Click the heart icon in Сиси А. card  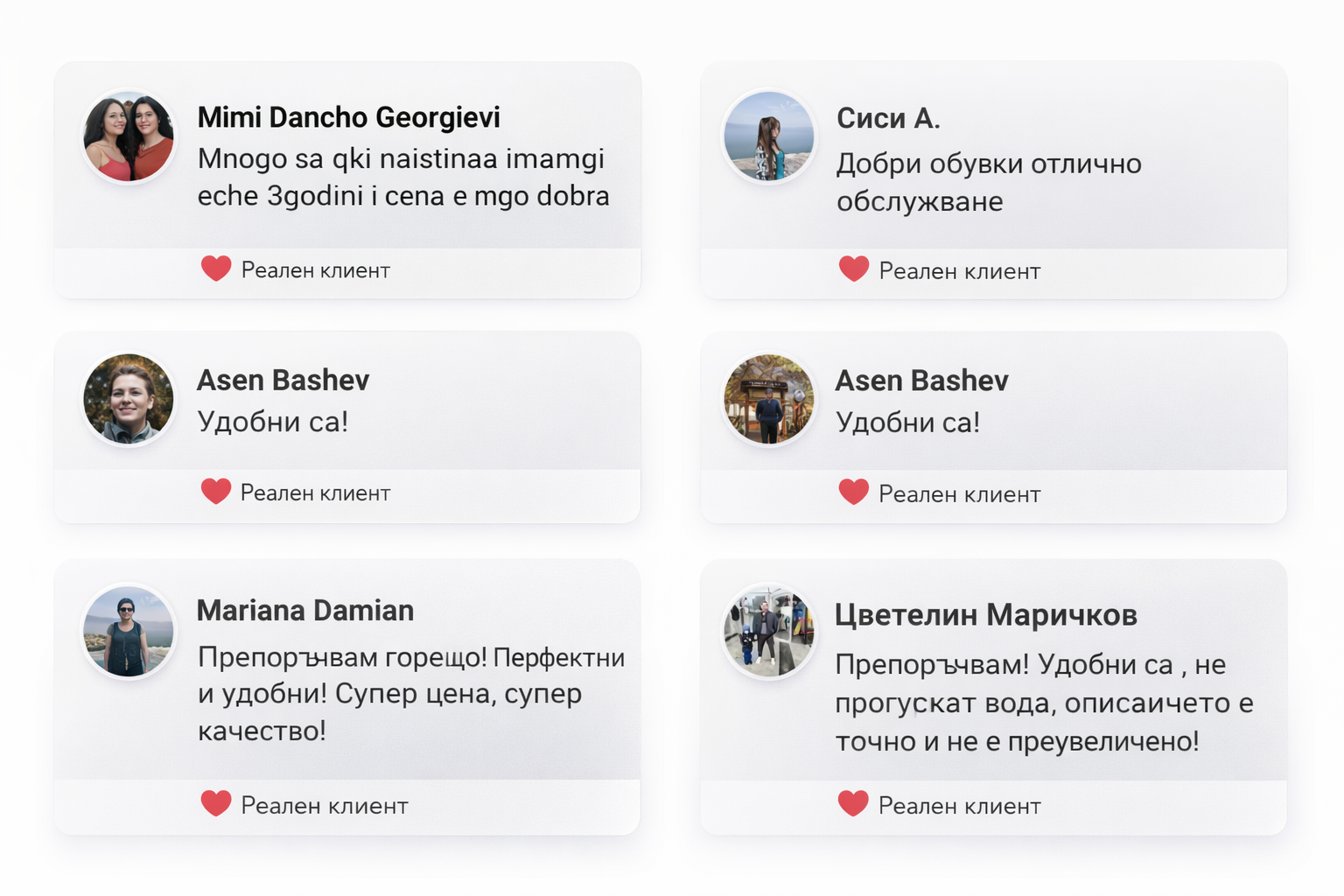coord(854,269)
